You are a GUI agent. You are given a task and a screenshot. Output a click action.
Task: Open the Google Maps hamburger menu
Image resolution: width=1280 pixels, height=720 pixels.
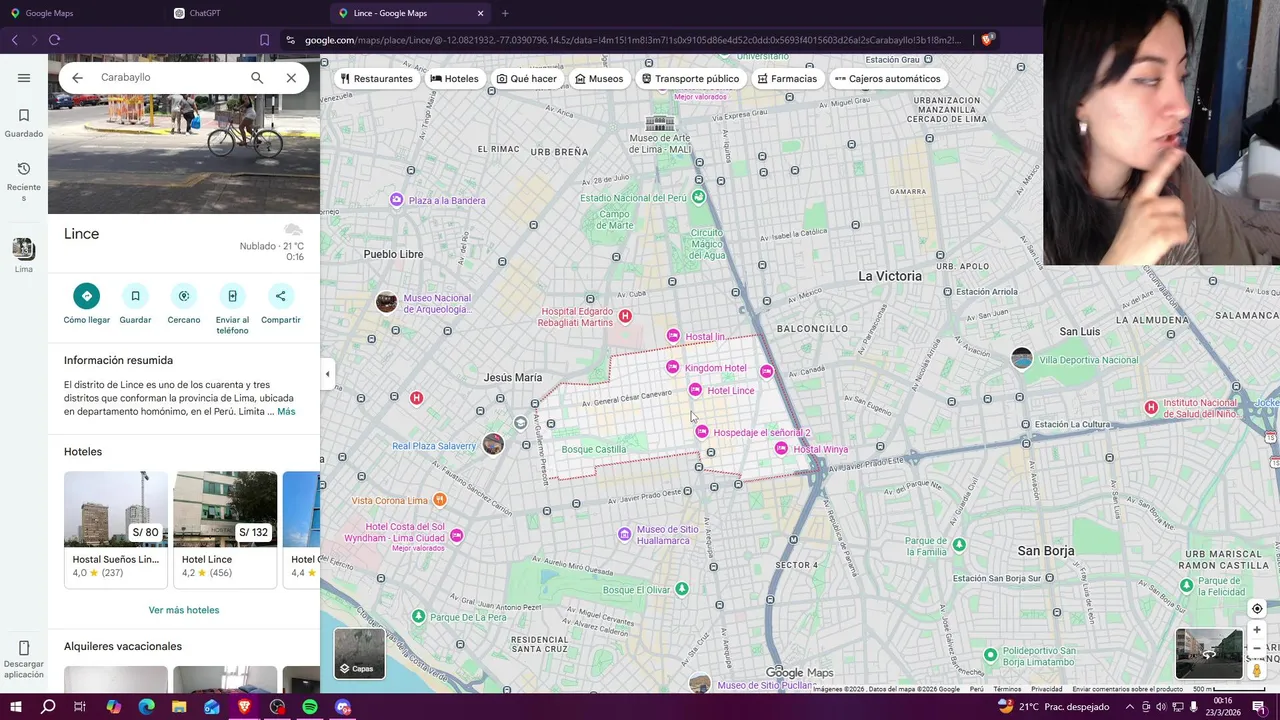tap(24, 78)
